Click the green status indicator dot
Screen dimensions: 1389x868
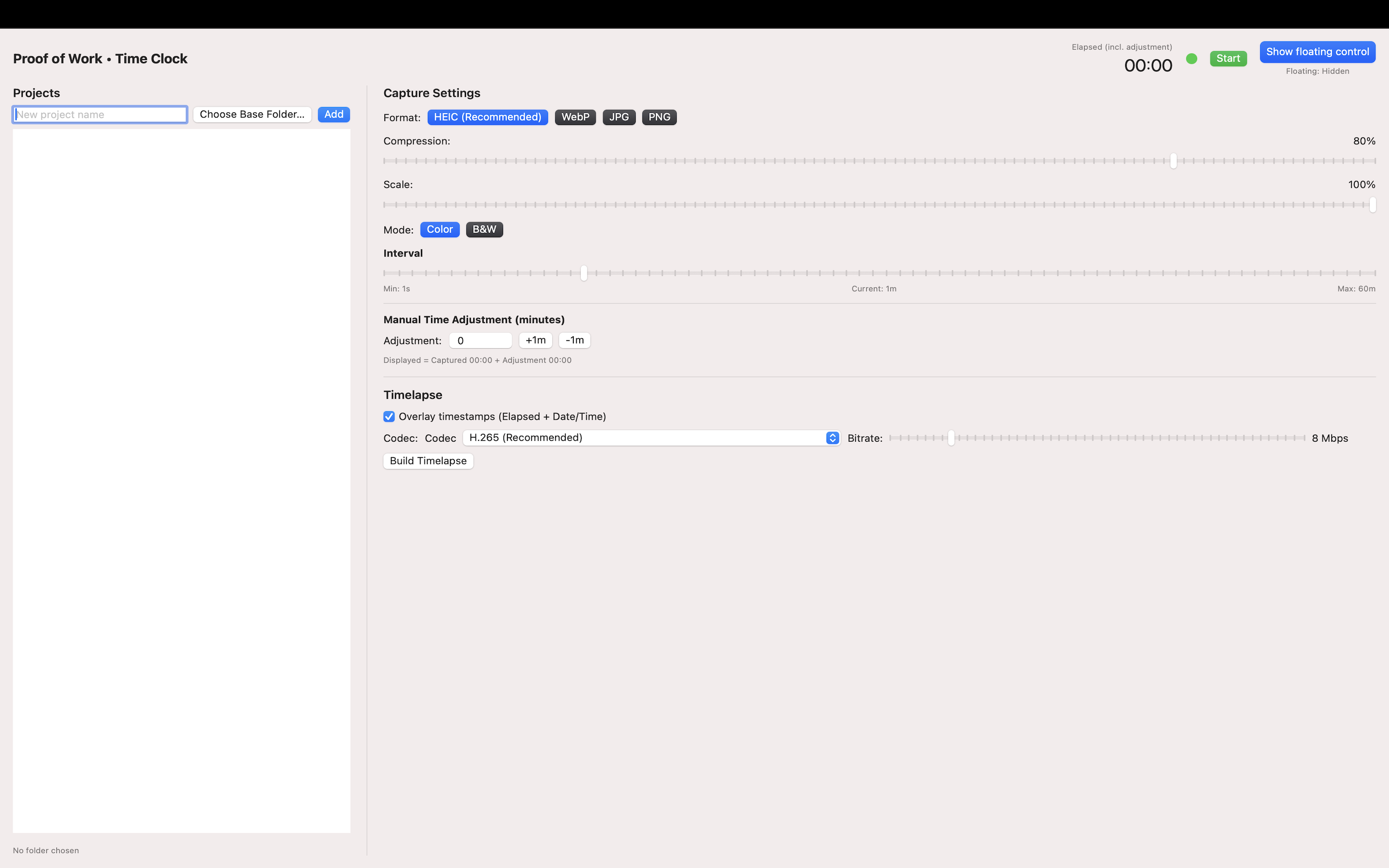coord(1192,58)
